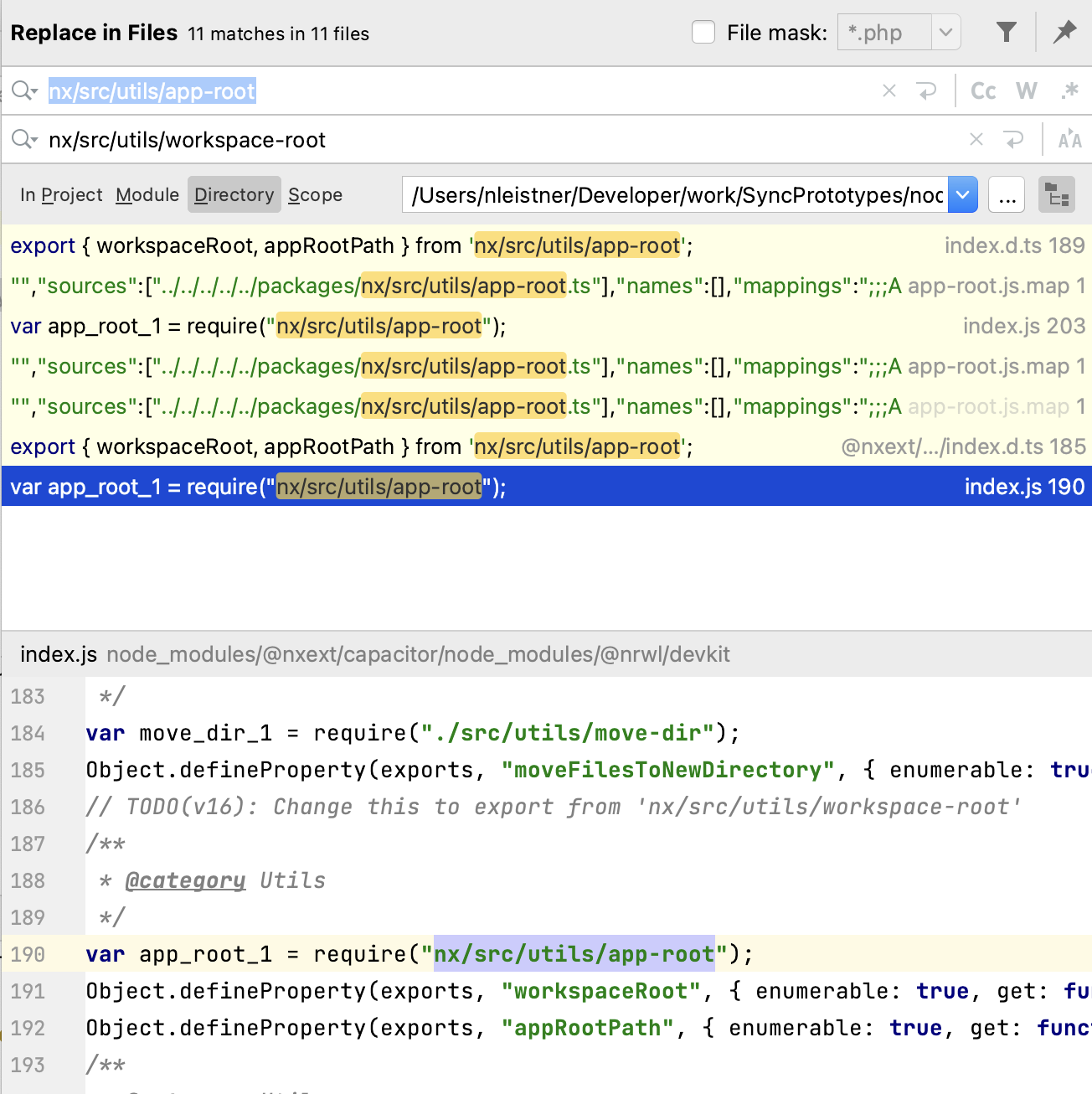1092x1094 pixels.
Task: Switch scope to In Project
Action: click(61, 194)
